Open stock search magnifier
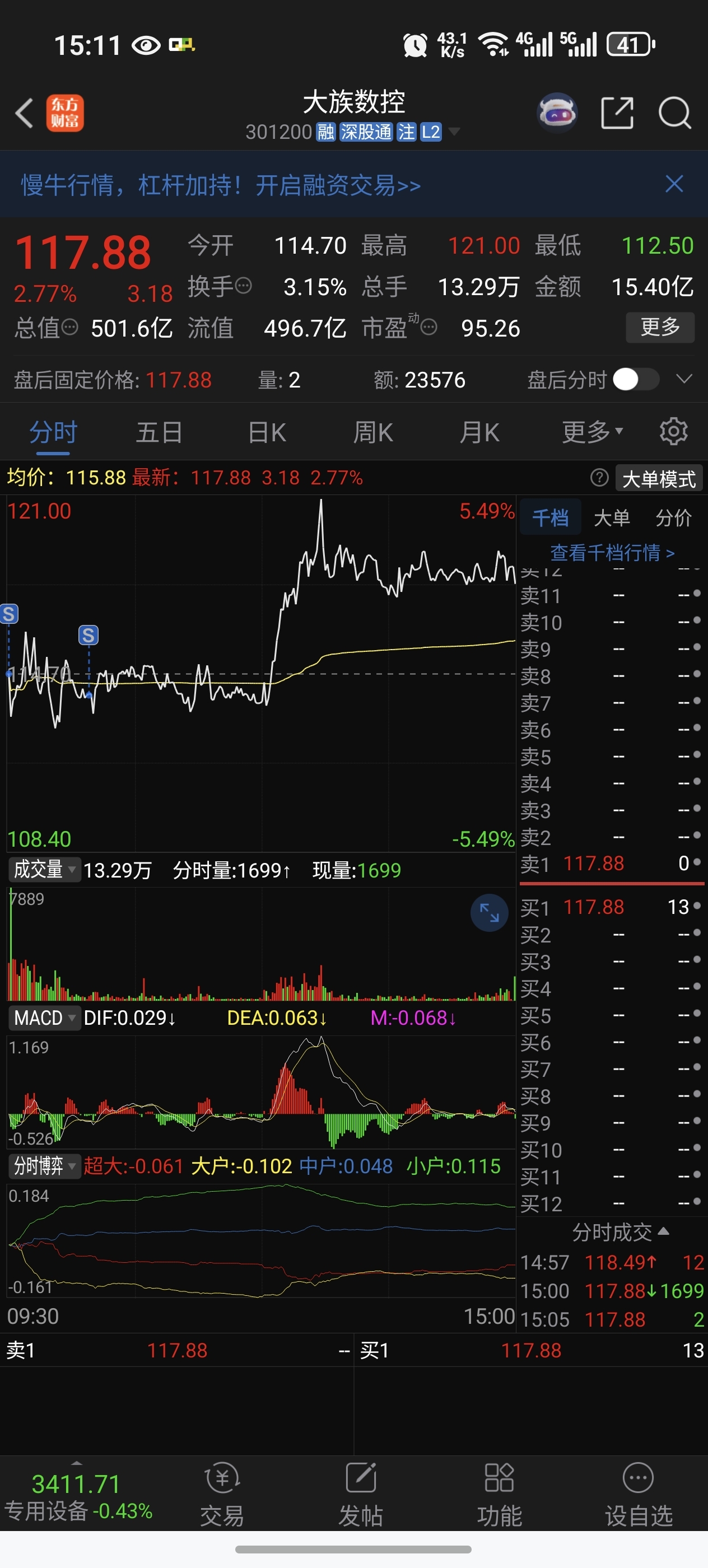 tap(674, 113)
